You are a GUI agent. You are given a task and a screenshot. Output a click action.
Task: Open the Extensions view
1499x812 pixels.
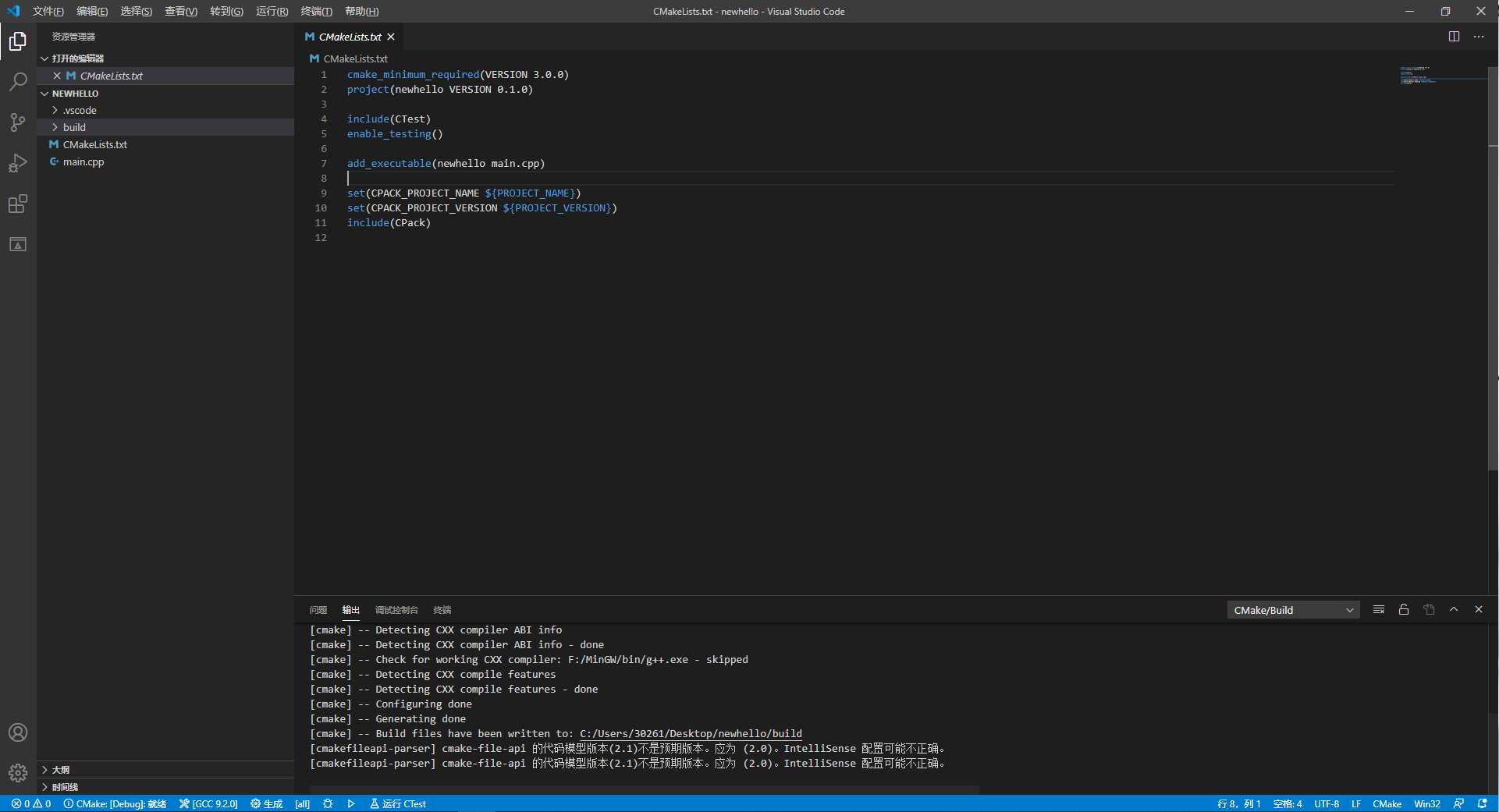(18, 204)
